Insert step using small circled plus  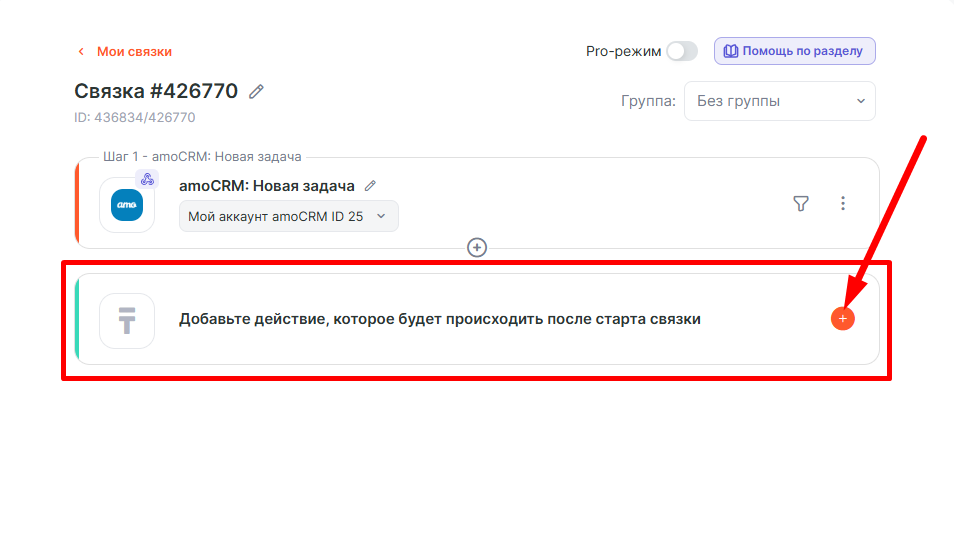[x=477, y=247]
